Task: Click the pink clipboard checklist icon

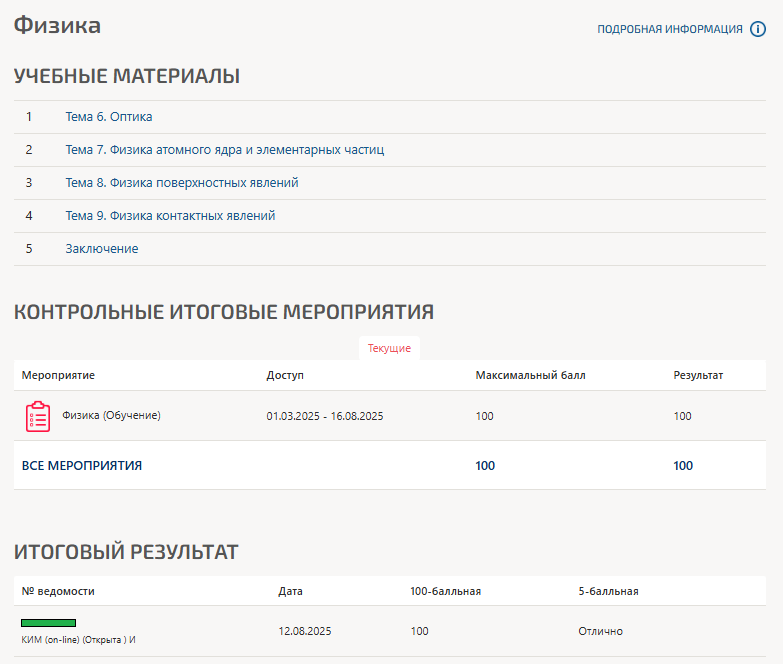Action: tap(37, 416)
